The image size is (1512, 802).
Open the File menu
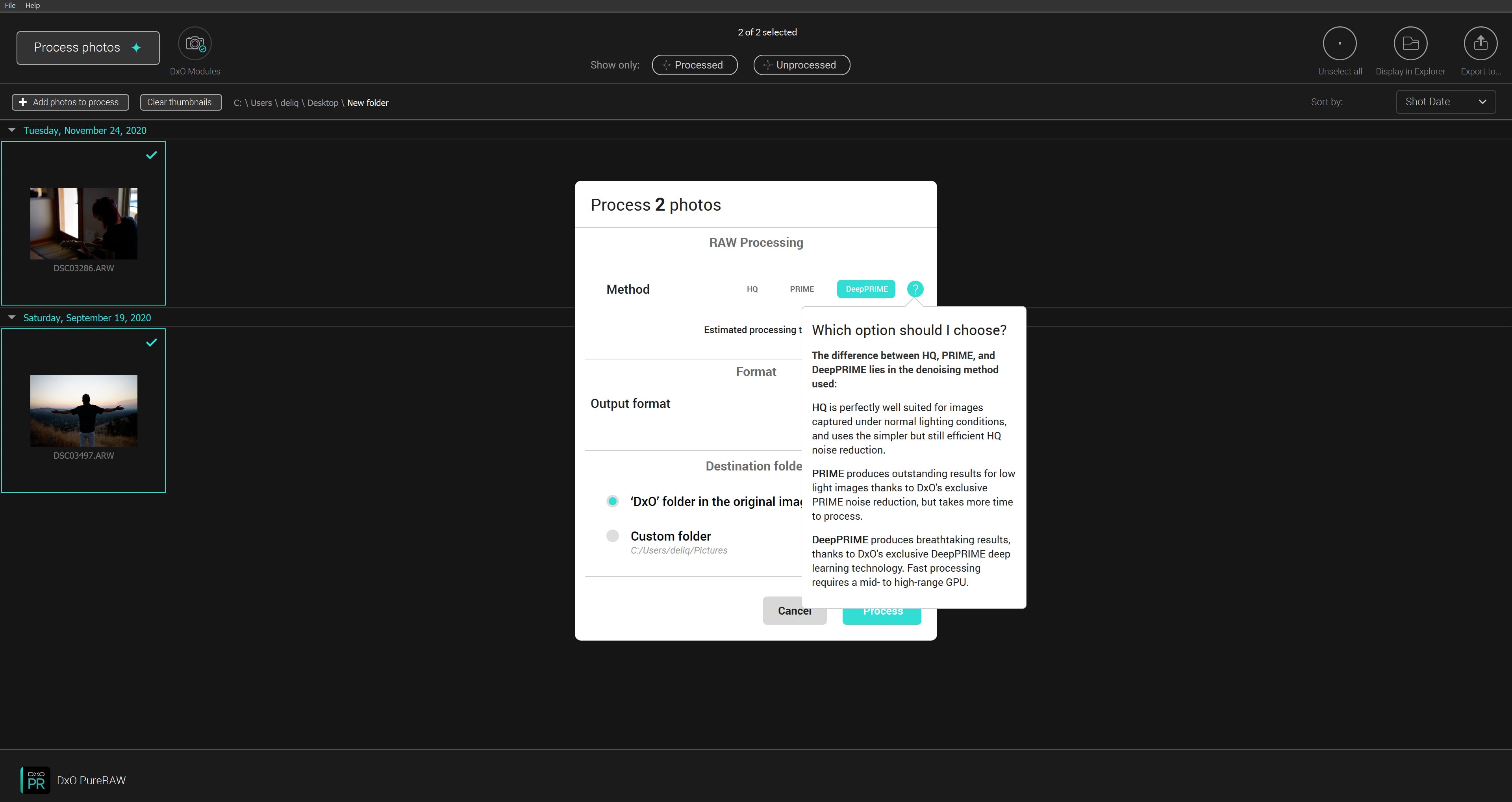[10, 5]
